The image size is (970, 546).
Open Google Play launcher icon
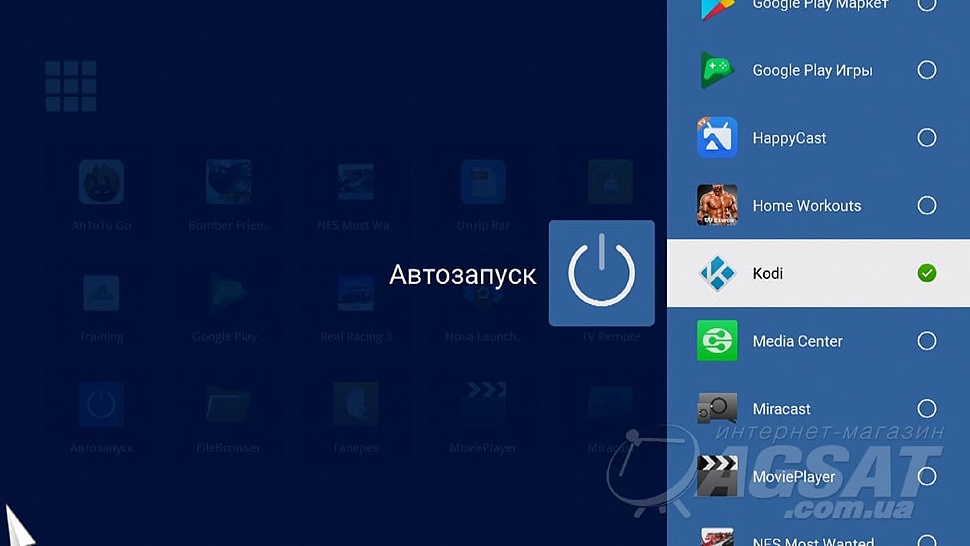tap(228, 293)
